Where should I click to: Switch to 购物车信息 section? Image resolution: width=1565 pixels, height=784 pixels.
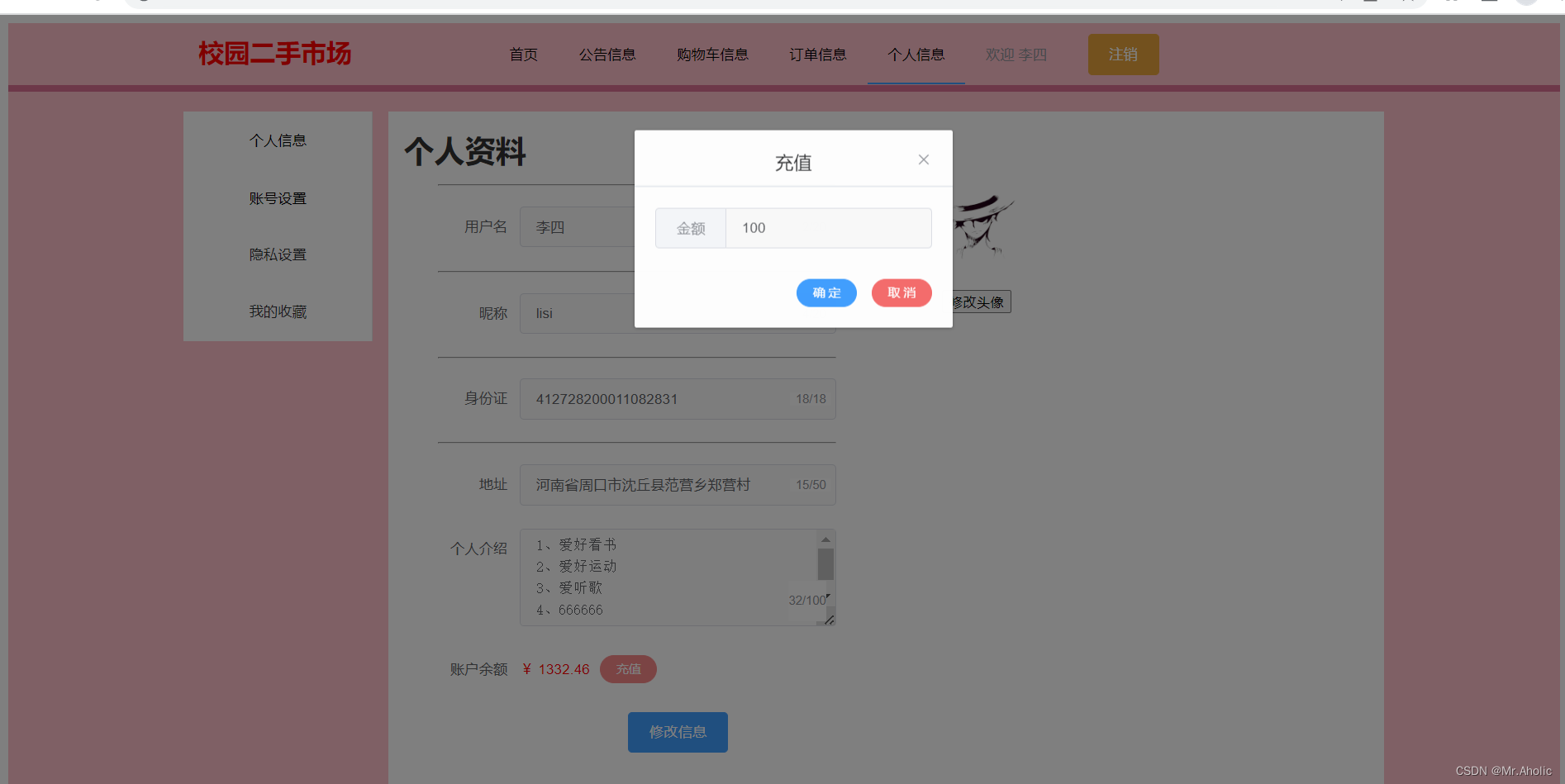(x=712, y=55)
